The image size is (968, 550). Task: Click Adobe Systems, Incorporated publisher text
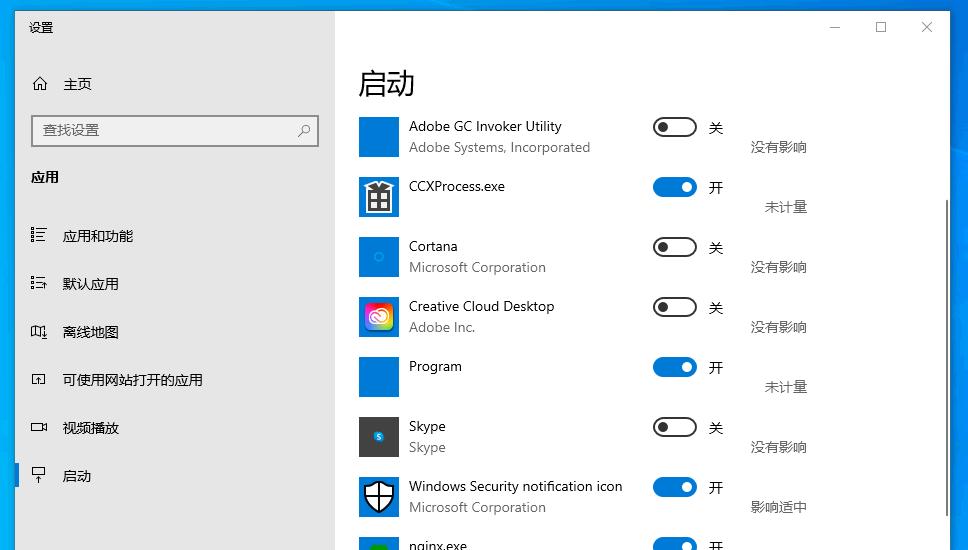(x=499, y=148)
